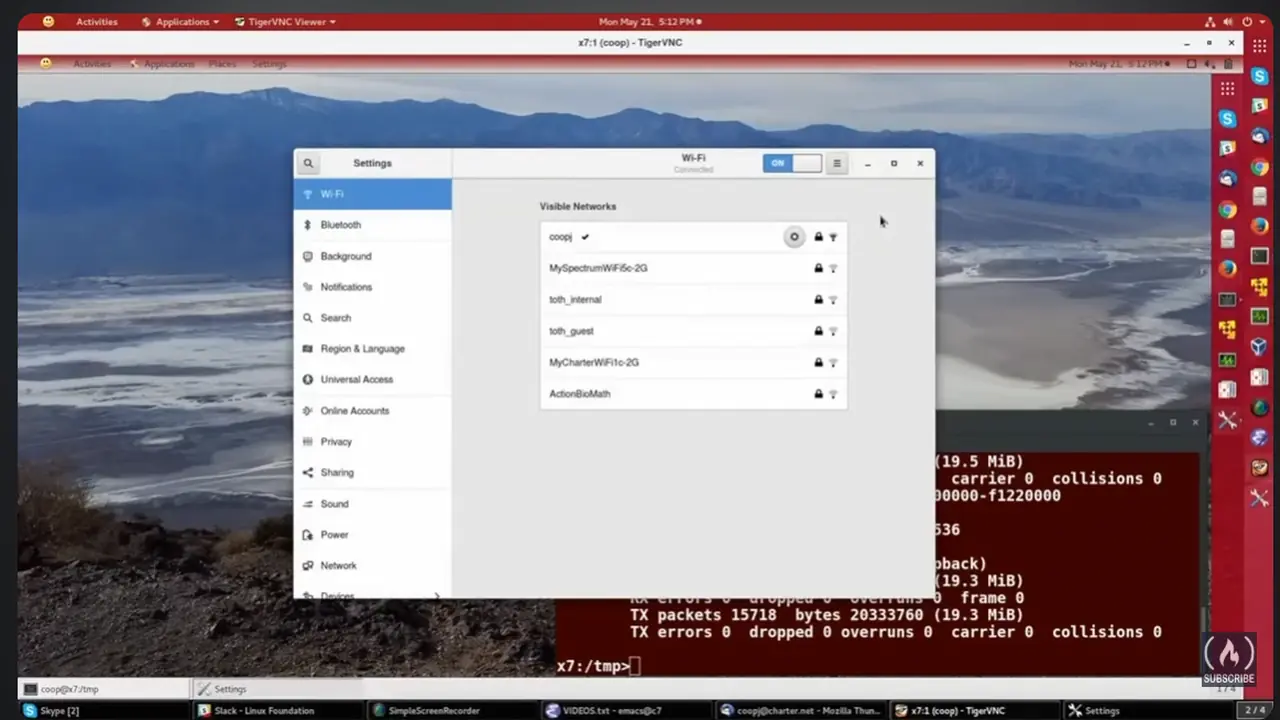Click the lock icon on toth_guest row
1280x720 pixels.
point(818,331)
